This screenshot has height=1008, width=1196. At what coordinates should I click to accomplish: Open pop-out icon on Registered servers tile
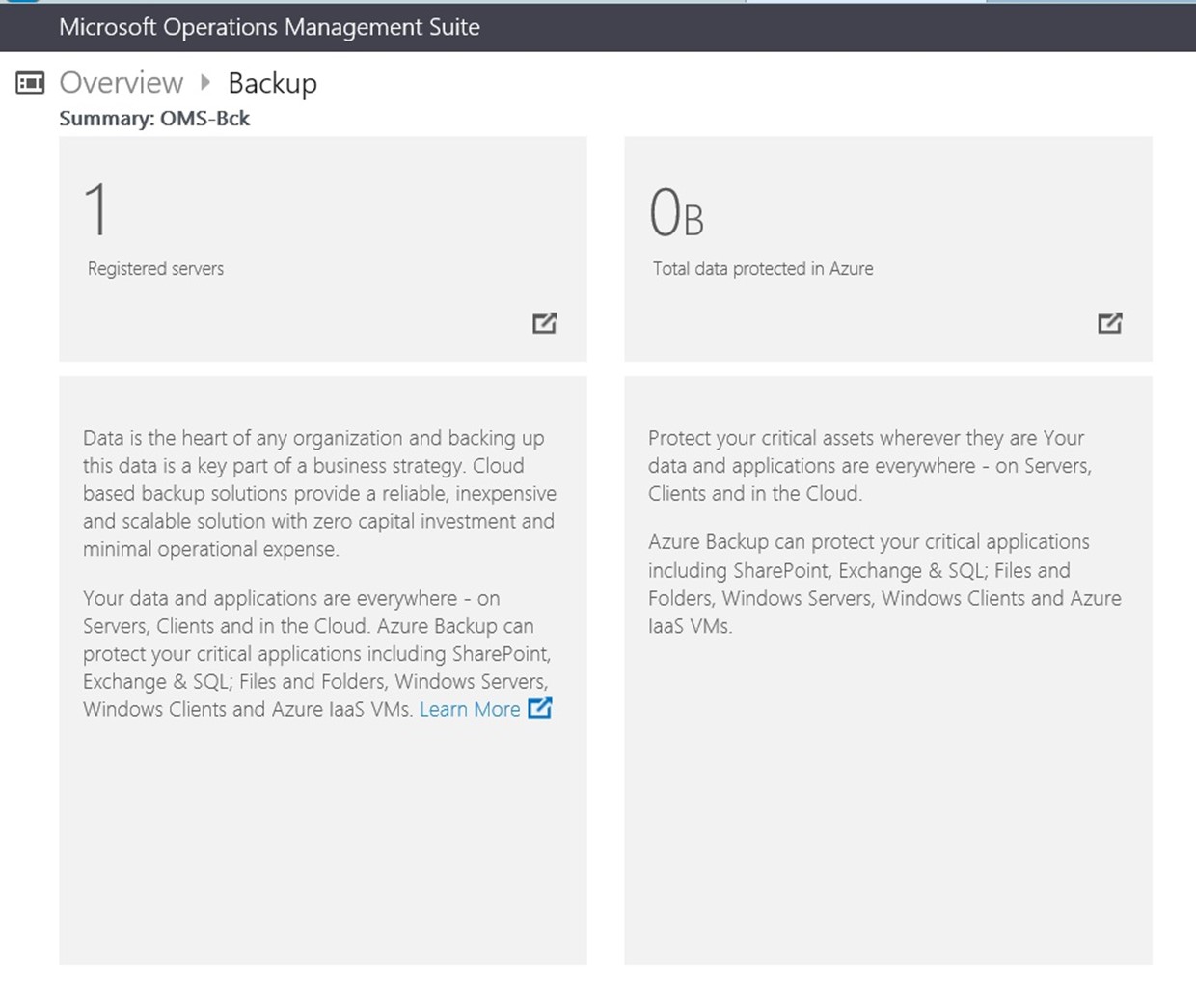click(545, 323)
